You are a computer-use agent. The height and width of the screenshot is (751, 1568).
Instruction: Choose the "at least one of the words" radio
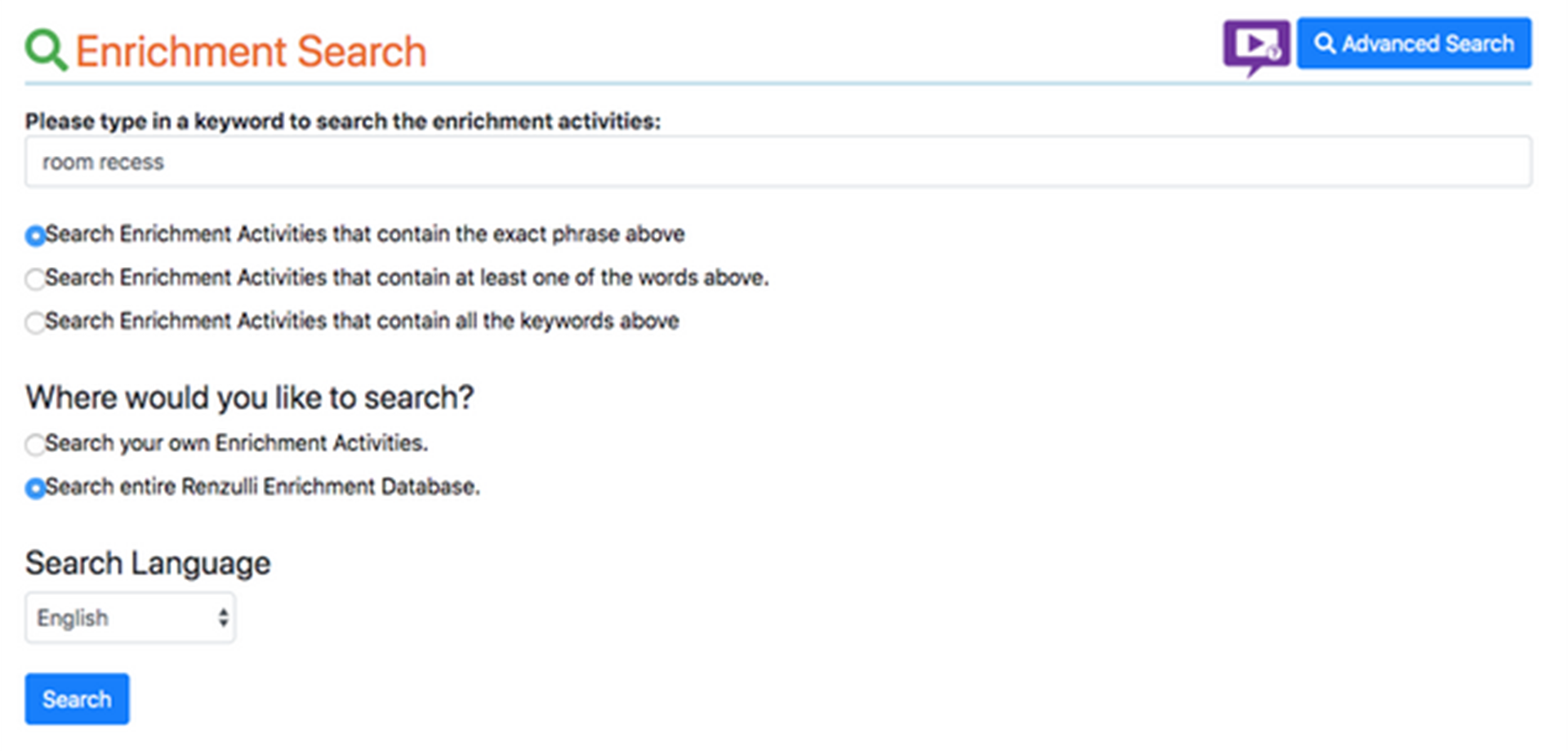[35, 279]
